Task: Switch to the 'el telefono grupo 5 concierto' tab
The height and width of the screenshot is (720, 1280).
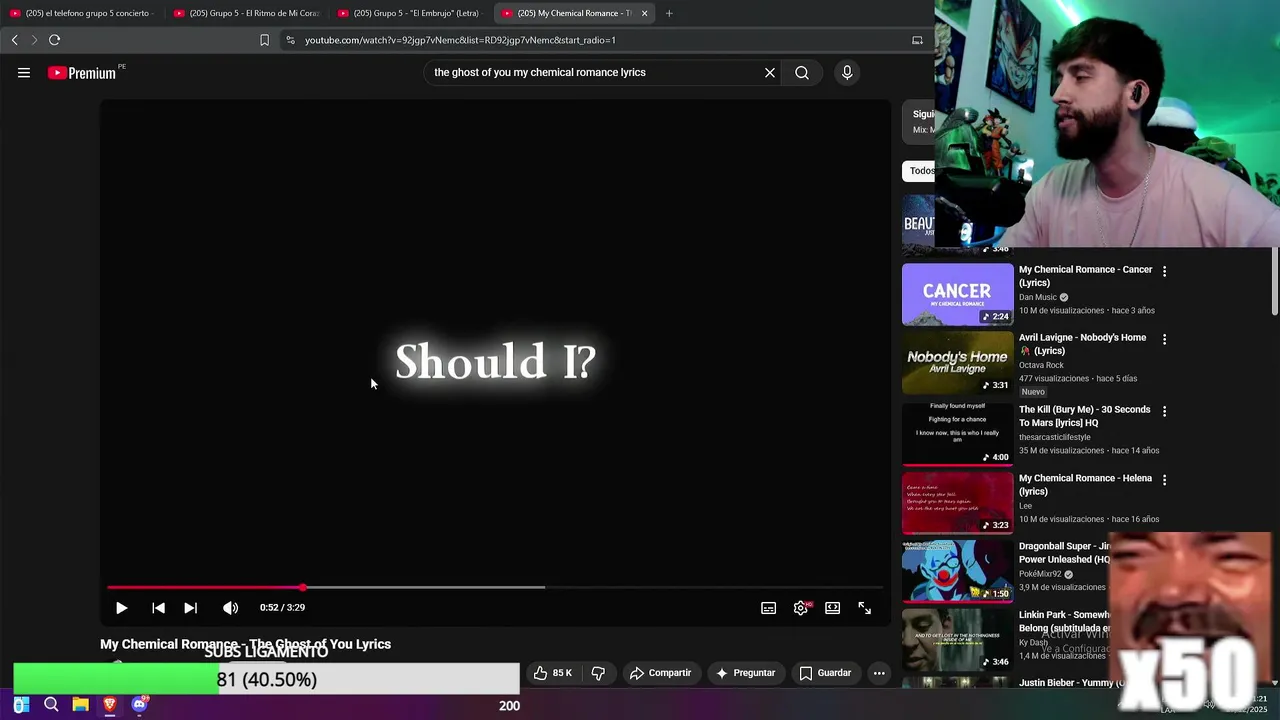Action: coord(80,13)
